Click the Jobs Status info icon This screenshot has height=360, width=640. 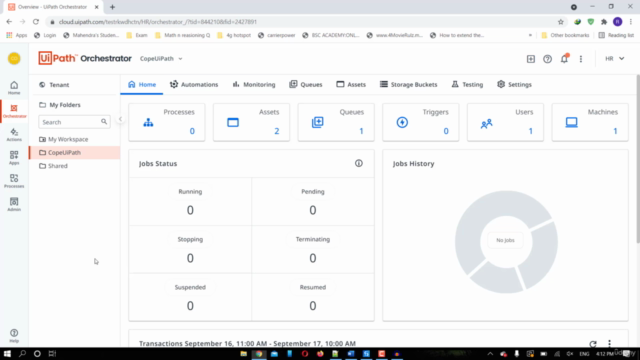click(x=358, y=163)
